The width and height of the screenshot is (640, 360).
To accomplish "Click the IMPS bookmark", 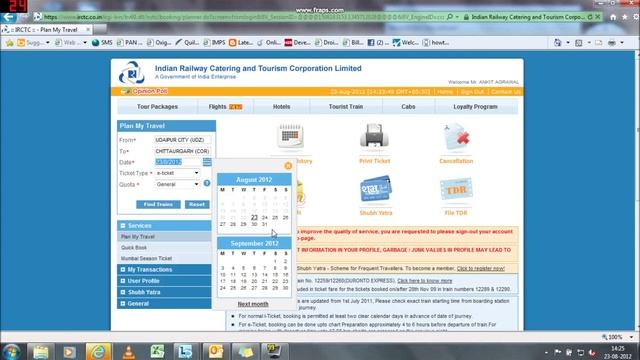I will pyautogui.click(x=214, y=42).
